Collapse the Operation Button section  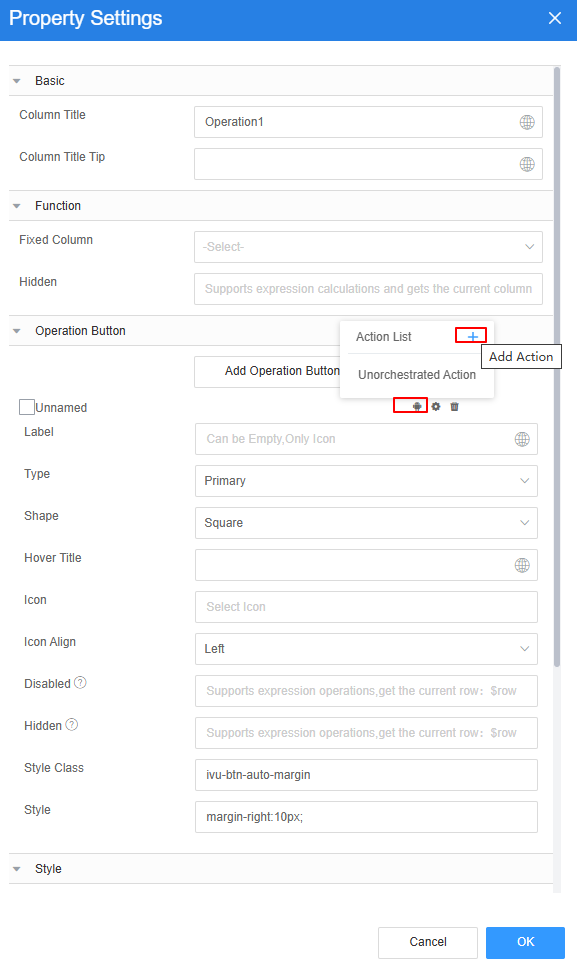point(17,331)
